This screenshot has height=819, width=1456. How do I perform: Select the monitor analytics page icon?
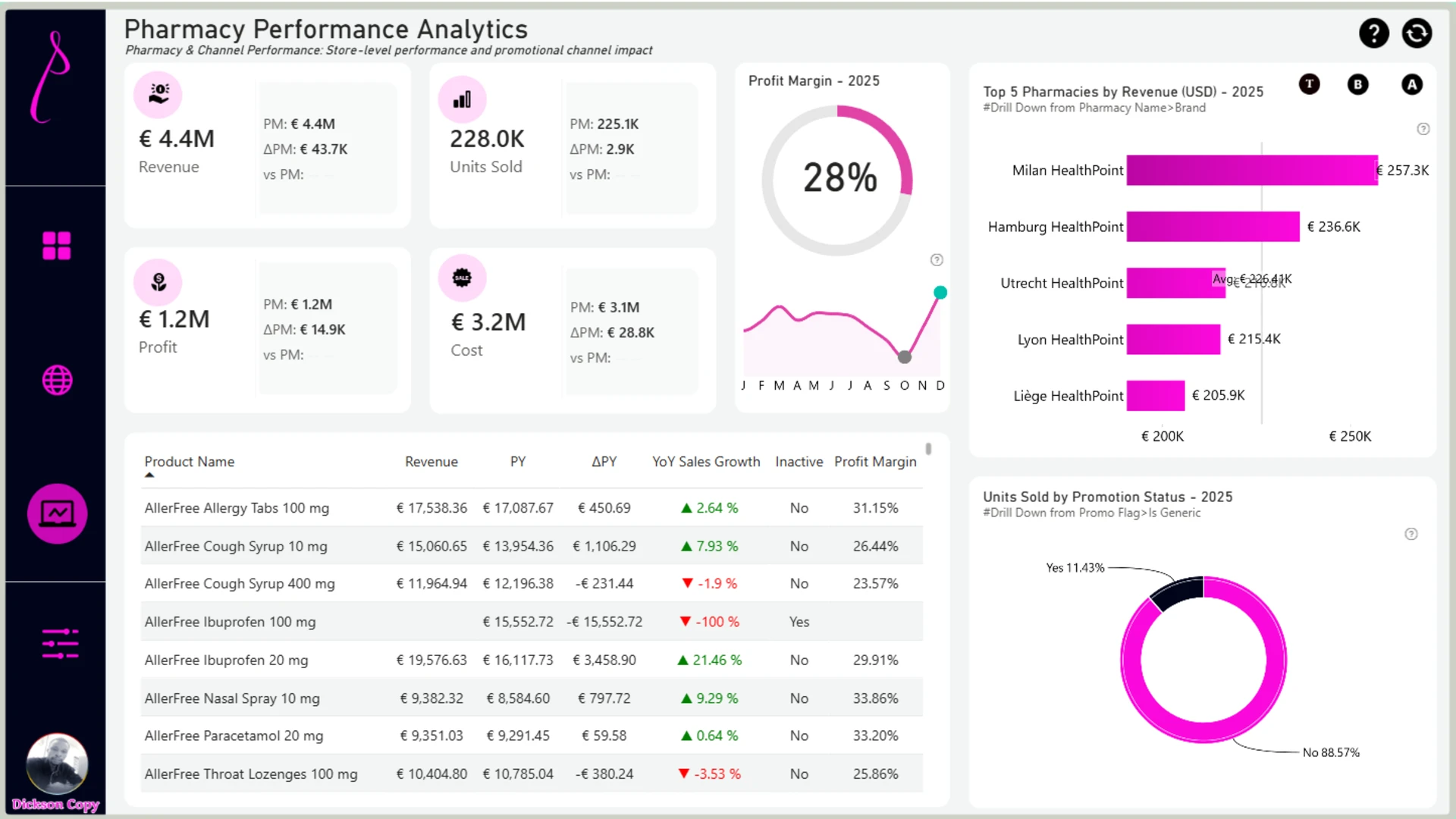[x=57, y=513]
